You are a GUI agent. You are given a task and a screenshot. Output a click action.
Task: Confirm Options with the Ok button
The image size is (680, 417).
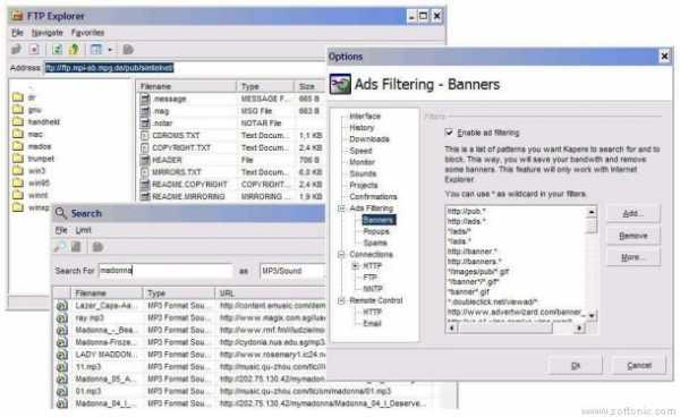click(575, 366)
